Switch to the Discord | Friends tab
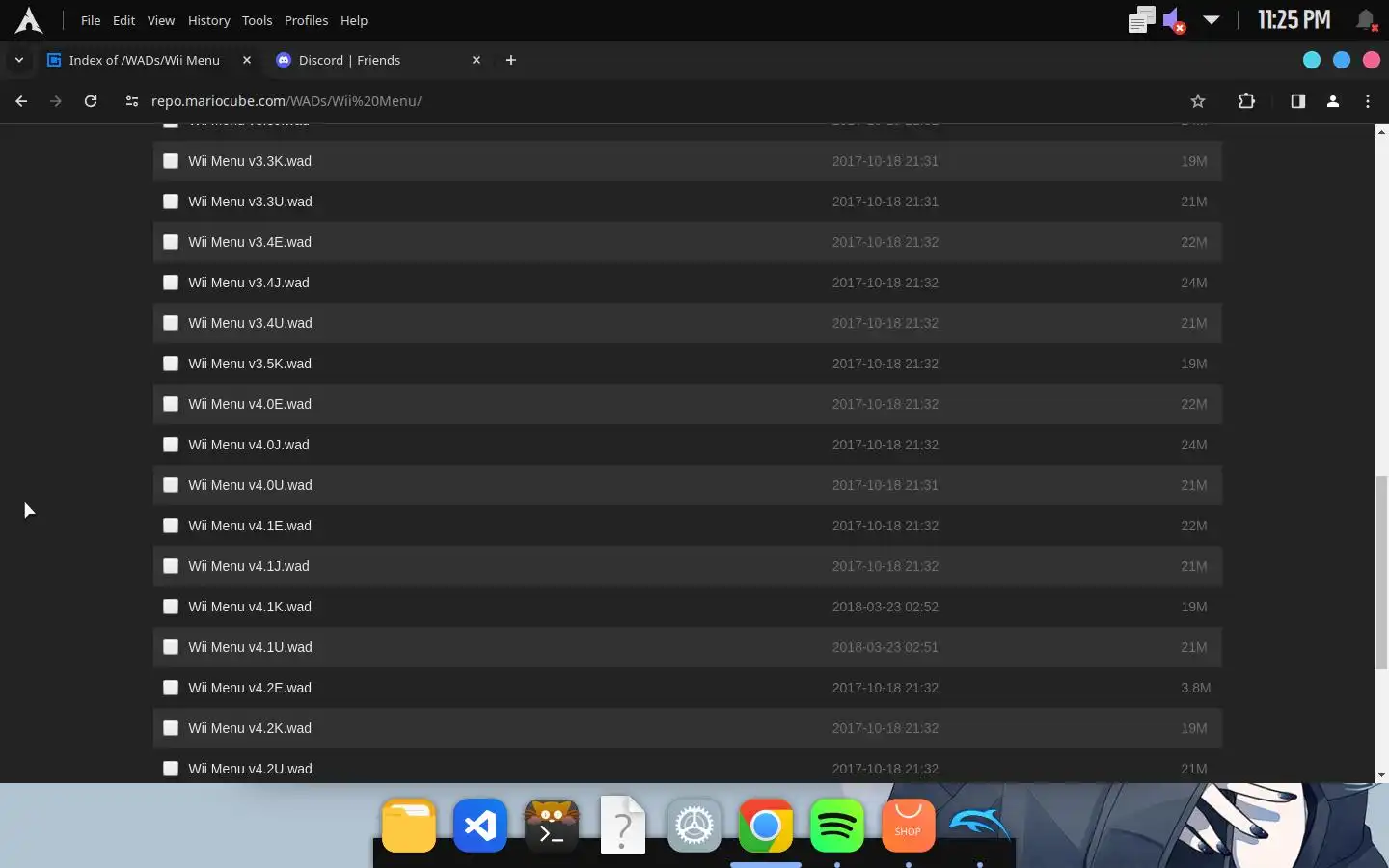The height and width of the screenshot is (868, 1389). (x=378, y=60)
